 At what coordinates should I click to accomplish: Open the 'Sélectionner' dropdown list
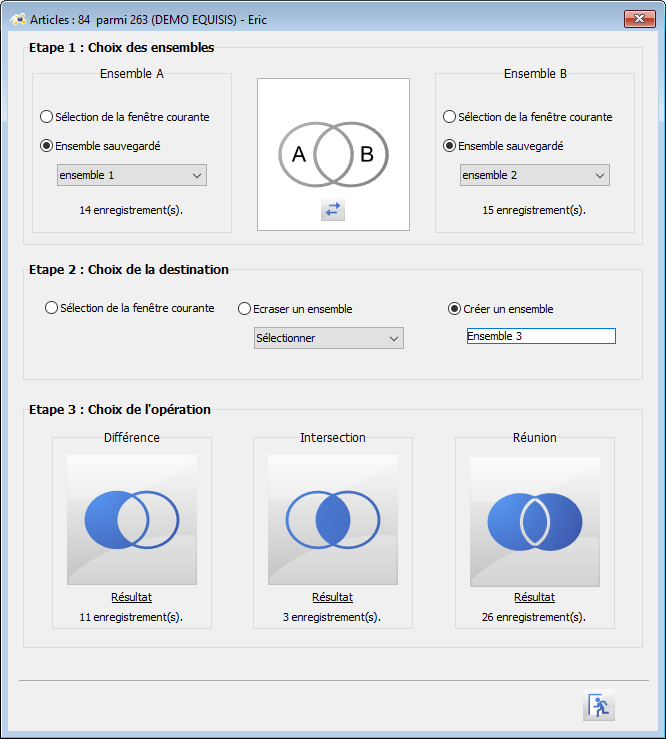click(x=329, y=338)
